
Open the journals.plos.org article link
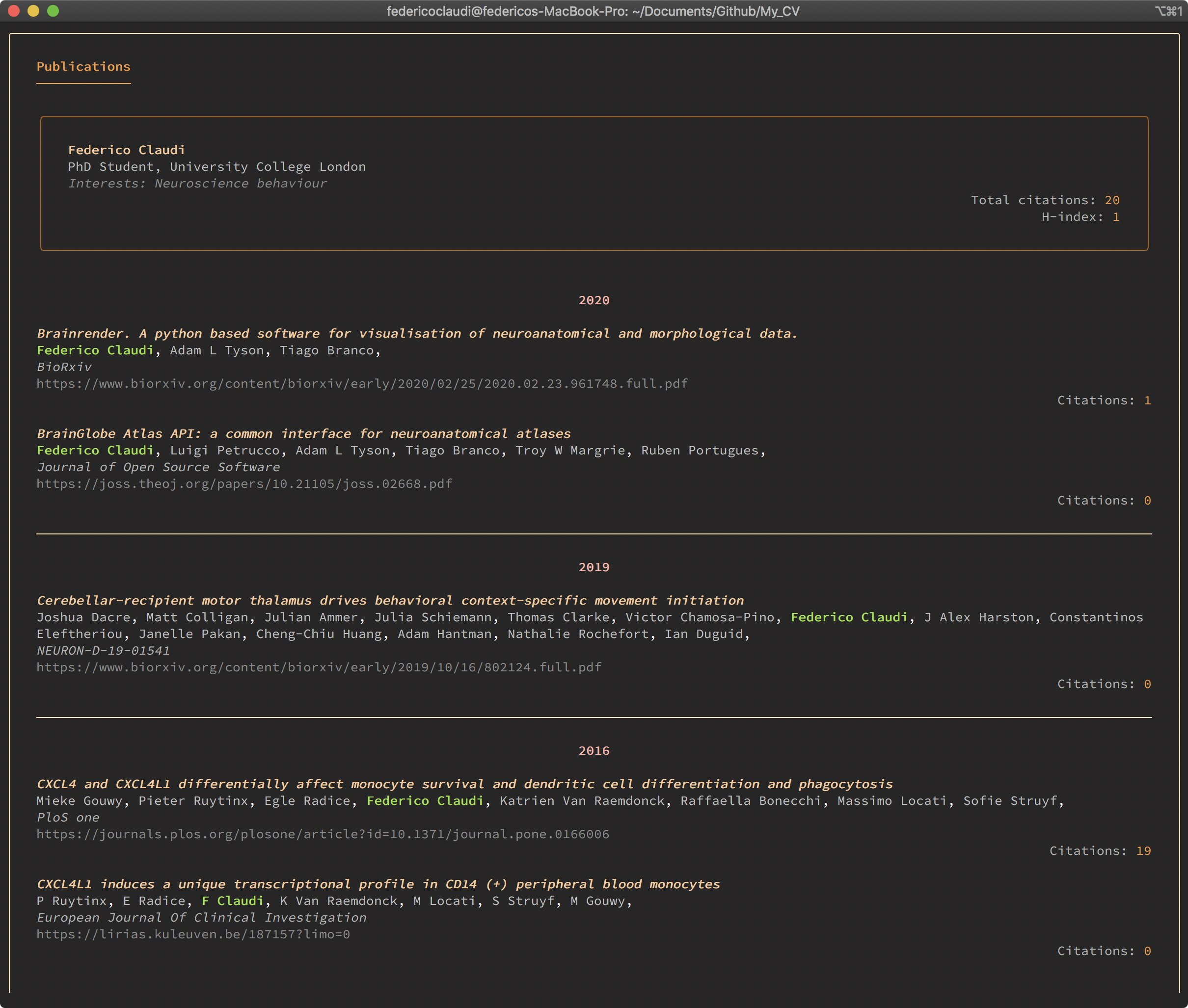tap(323, 834)
